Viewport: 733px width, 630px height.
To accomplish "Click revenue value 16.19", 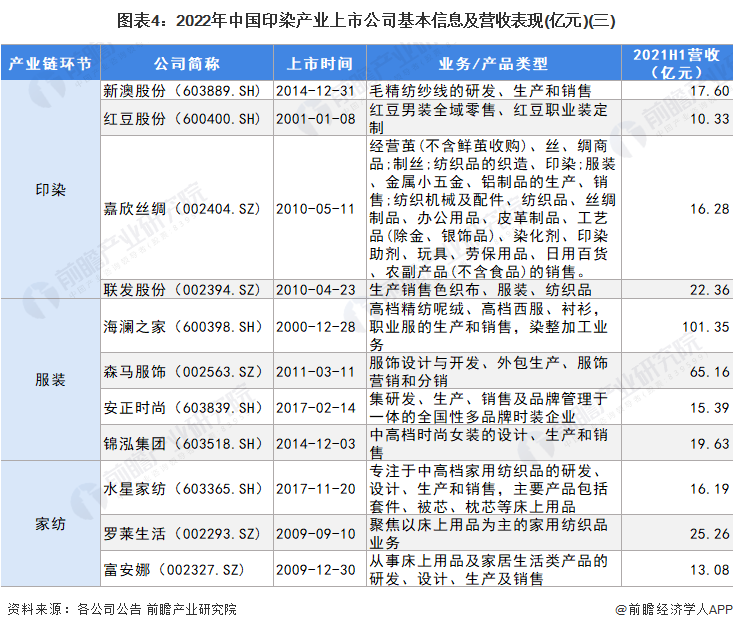I will (710, 488).
